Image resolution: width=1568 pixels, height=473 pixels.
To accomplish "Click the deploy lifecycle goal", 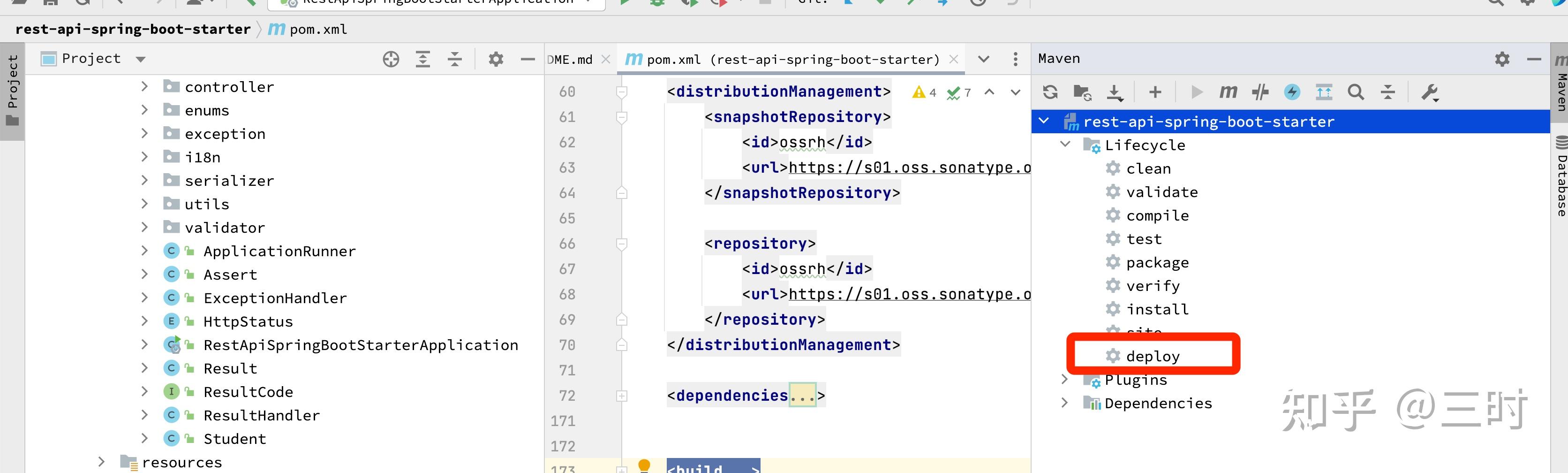I will click(1152, 356).
